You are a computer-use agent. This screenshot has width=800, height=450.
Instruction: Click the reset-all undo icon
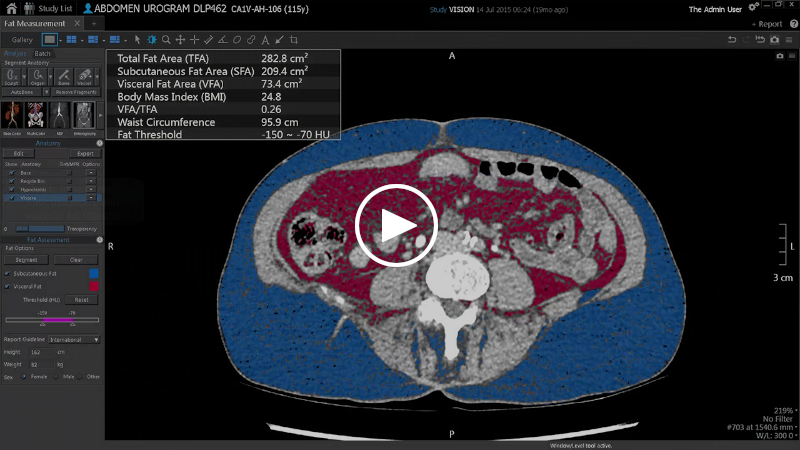tap(760, 39)
